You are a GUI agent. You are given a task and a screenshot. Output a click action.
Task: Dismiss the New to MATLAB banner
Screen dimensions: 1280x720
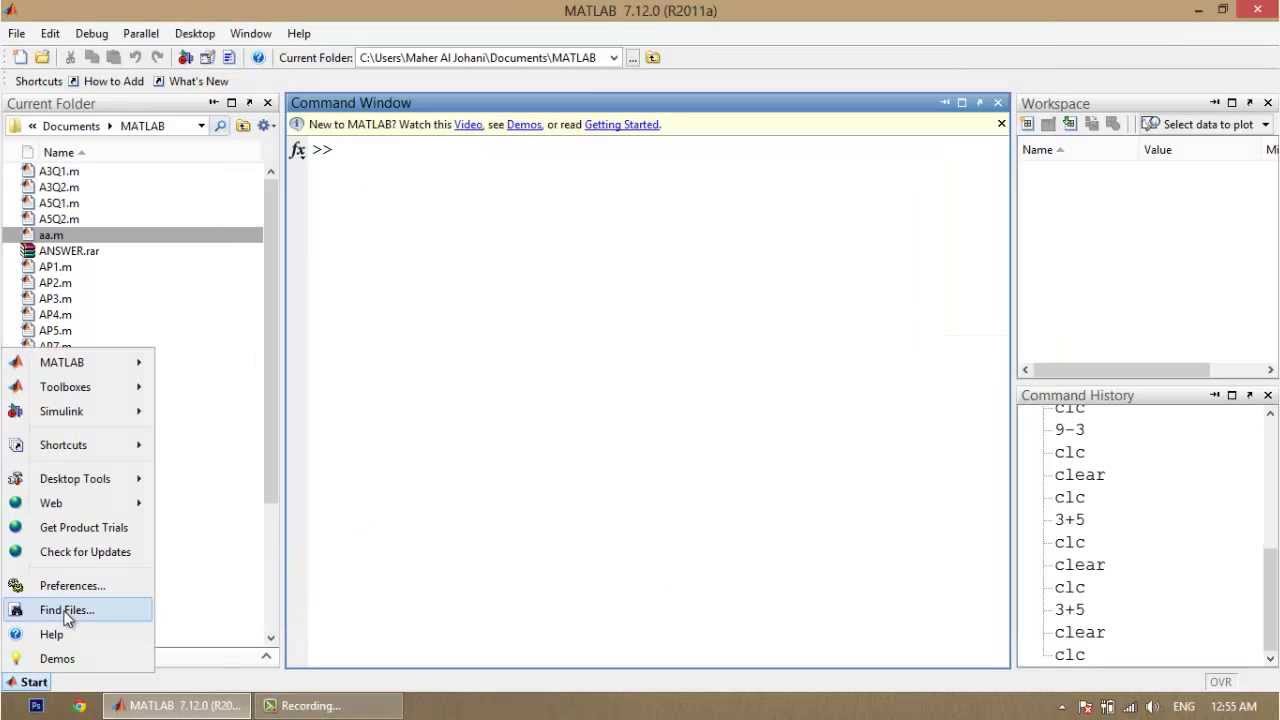(x=1001, y=124)
